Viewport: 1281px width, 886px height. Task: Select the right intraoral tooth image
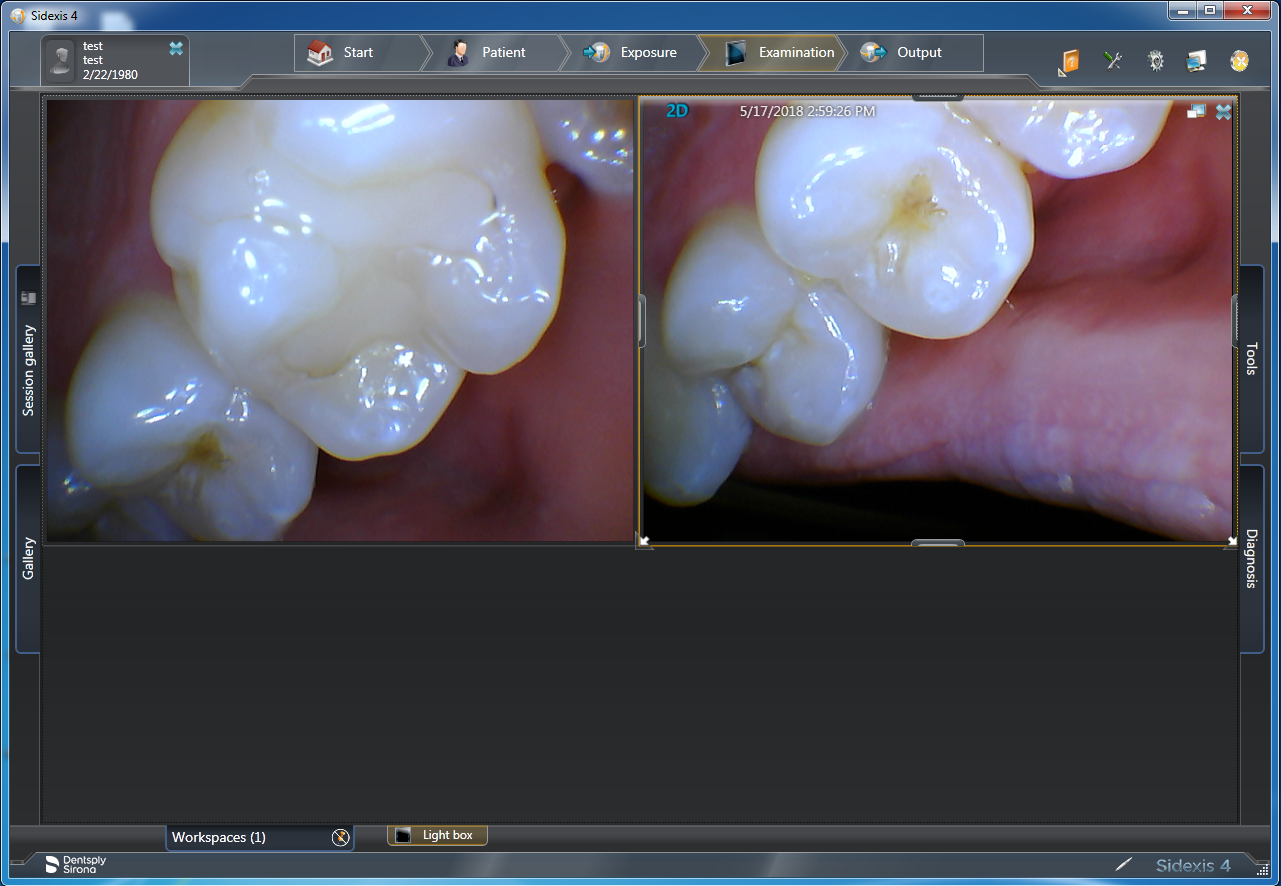tap(937, 321)
